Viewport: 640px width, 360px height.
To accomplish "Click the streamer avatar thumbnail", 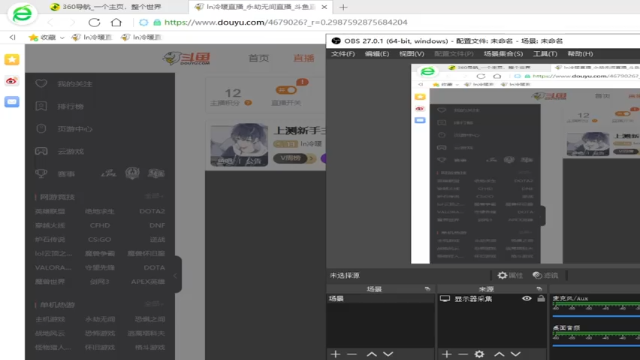I will click(x=239, y=145).
